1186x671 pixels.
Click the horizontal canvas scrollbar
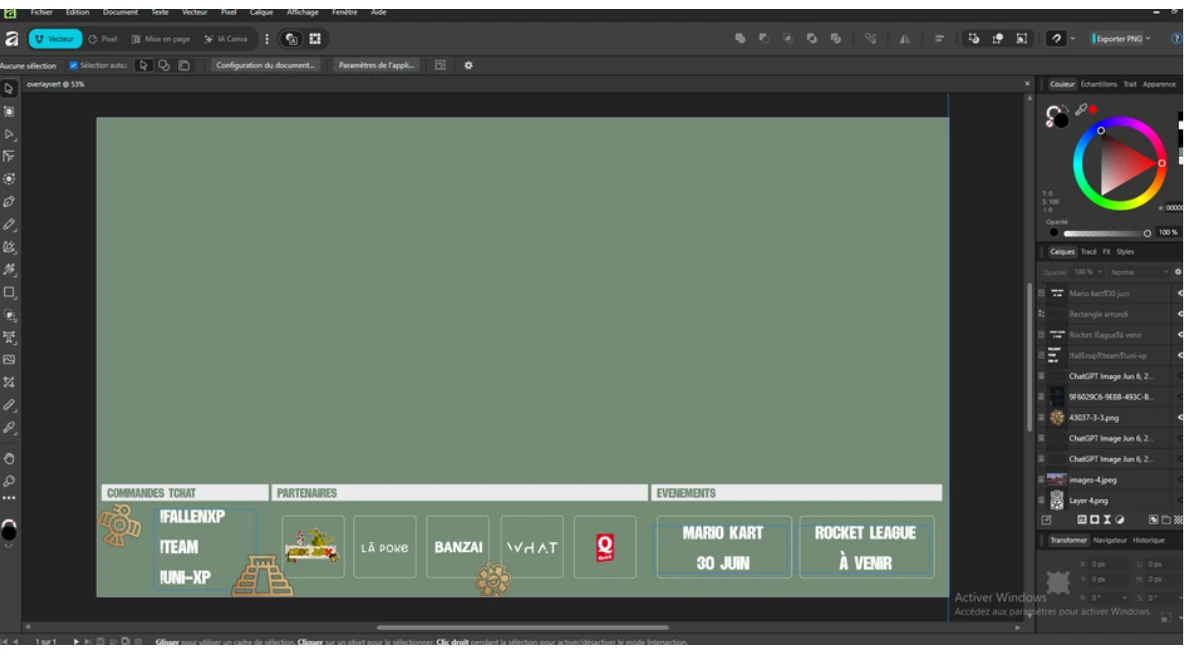pyautogui.click(x=523, y=627)
